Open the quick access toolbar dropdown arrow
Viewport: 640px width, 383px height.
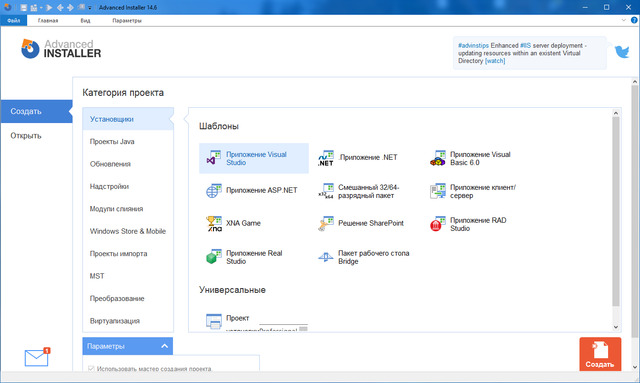(x=90, y=8)
